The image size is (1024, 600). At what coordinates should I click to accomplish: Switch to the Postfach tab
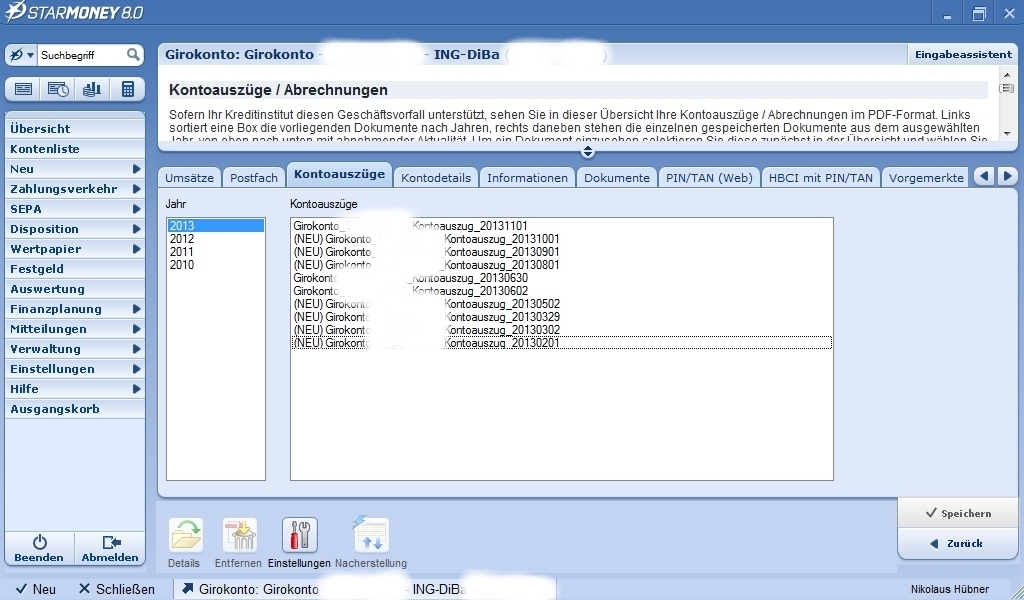254,178
